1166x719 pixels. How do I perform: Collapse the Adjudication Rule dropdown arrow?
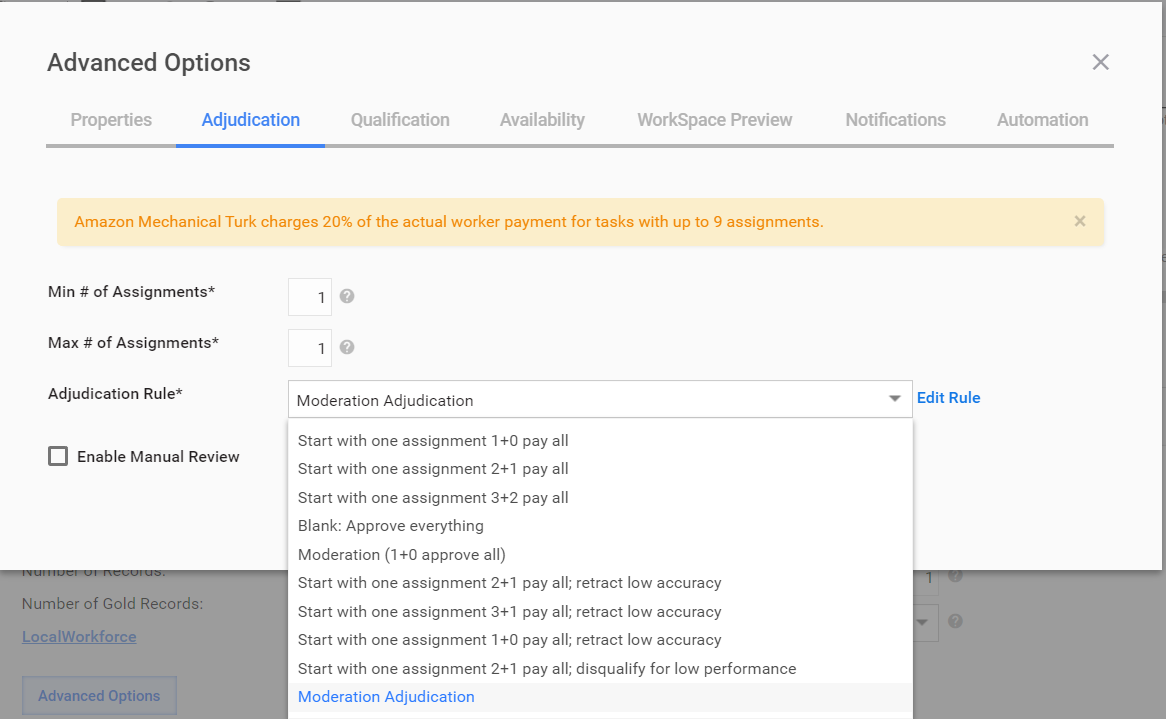895,399
